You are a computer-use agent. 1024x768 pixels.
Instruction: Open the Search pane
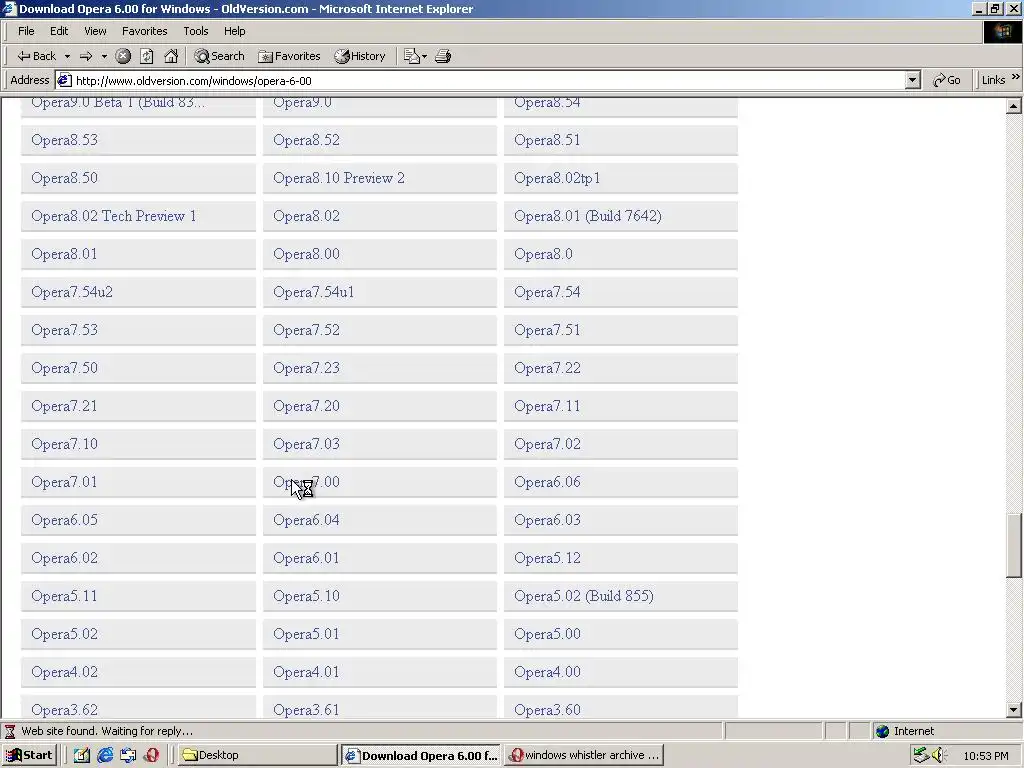pyautogui.click(x=219, y=56)
